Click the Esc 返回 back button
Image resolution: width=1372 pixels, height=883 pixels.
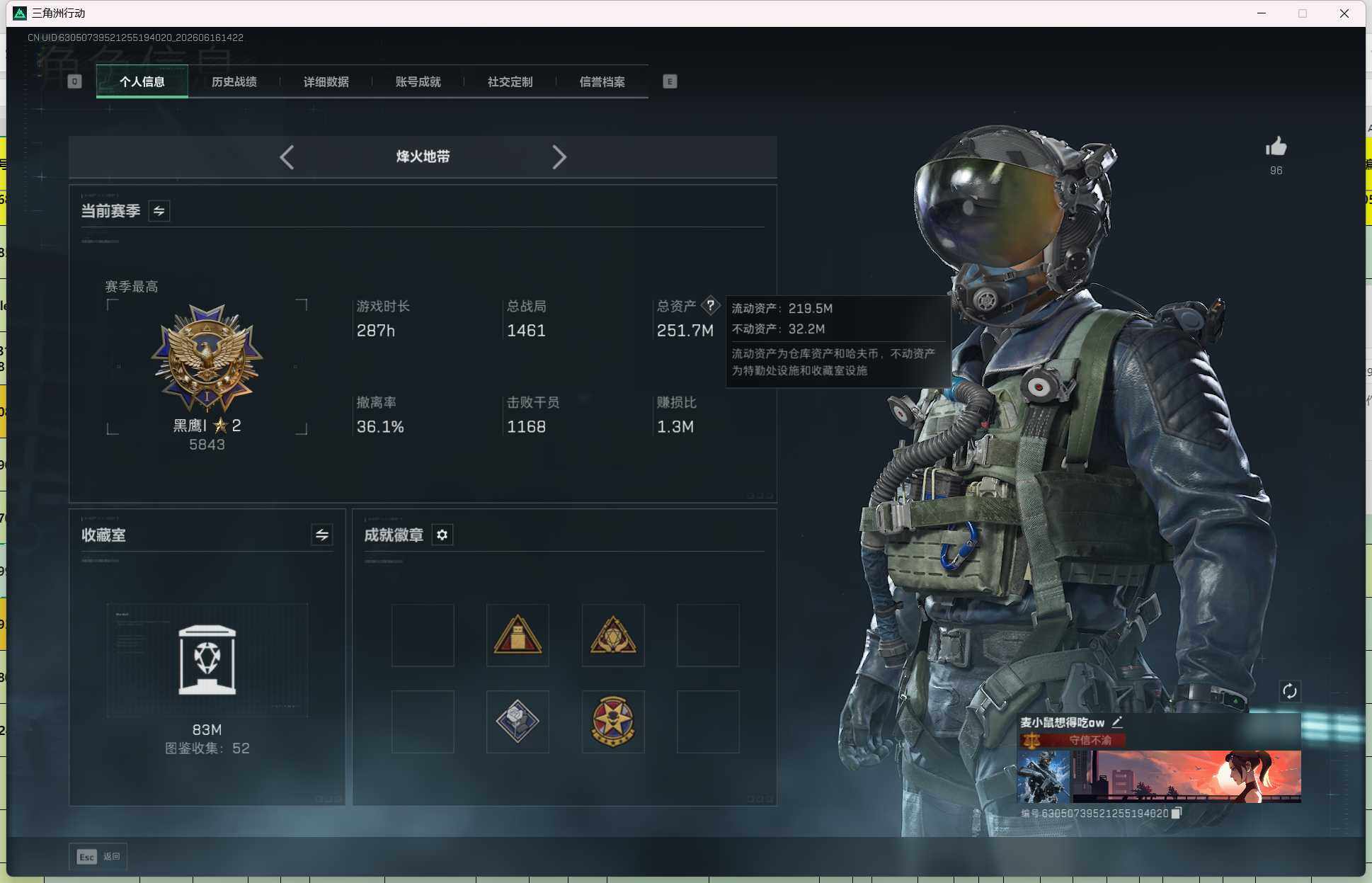tap(98, 857)
